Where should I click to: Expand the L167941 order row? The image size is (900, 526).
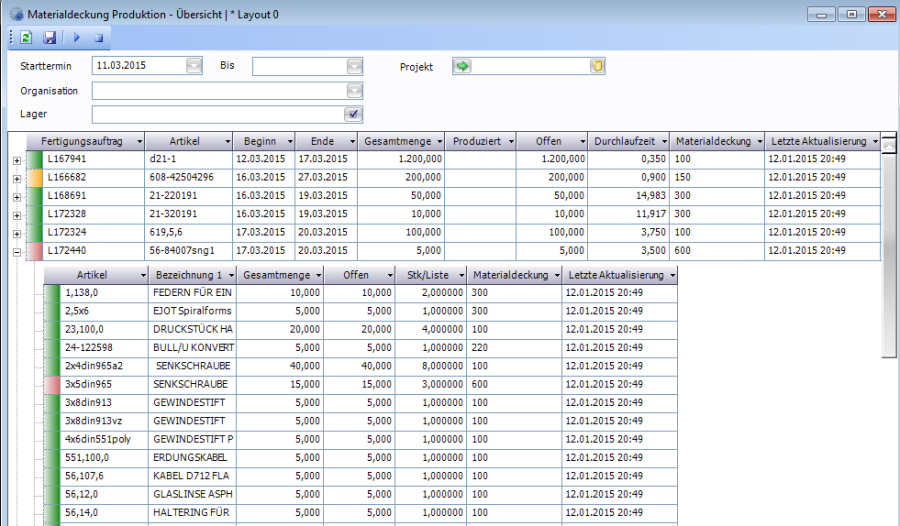click(x=16, y=160)
